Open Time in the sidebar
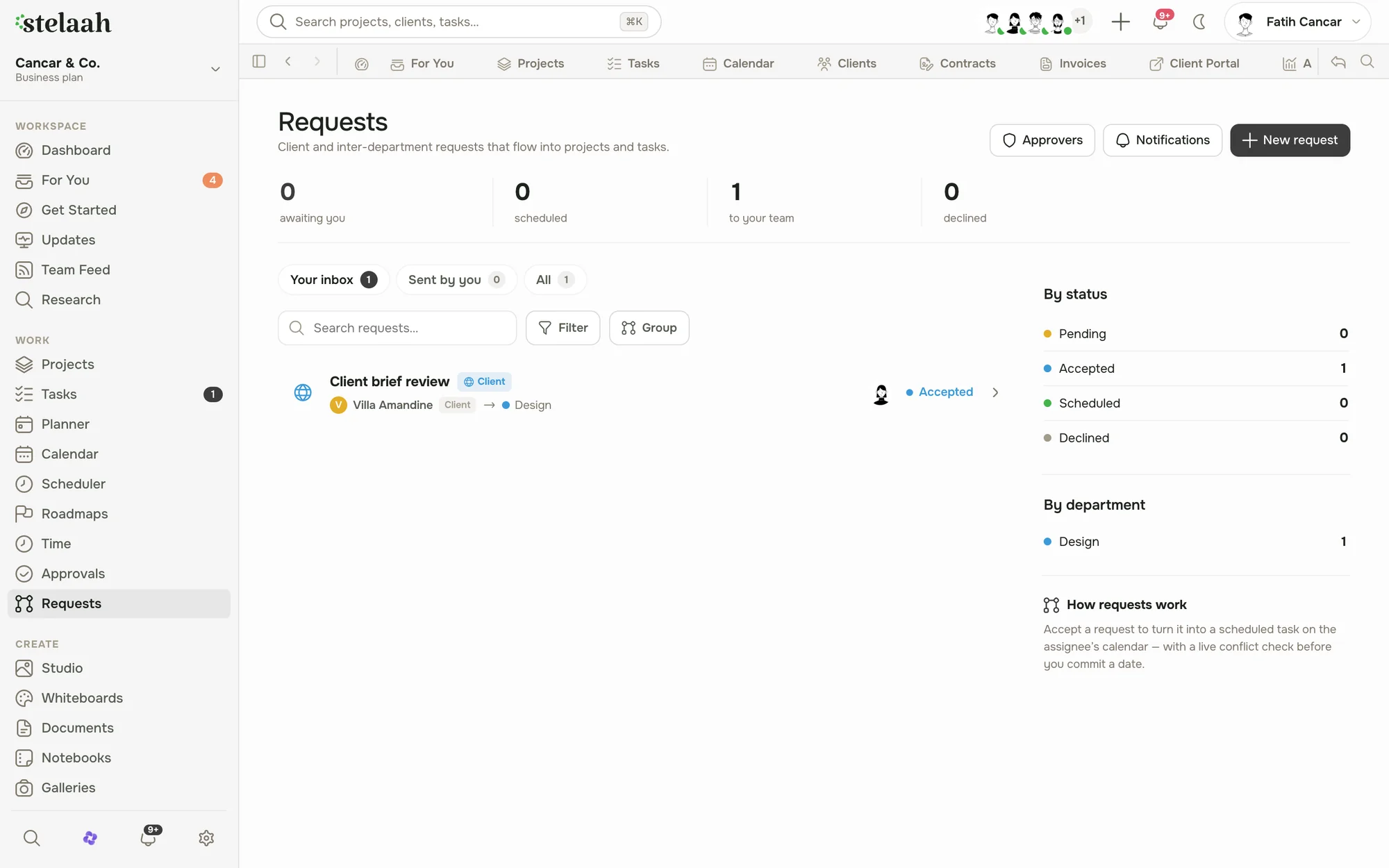The height and width of the screenshot is (868, 1389). 119,543
